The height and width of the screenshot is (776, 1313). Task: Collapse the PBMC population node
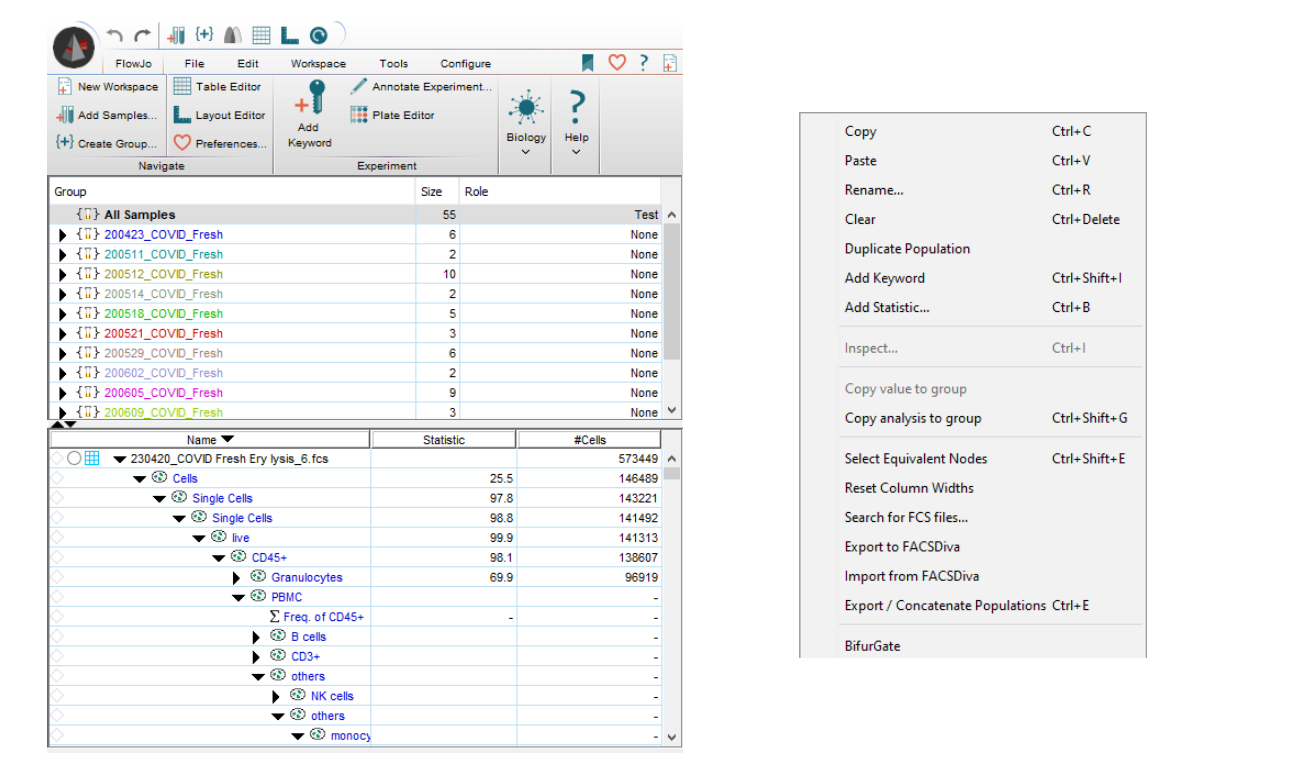[x=238, y=598]
